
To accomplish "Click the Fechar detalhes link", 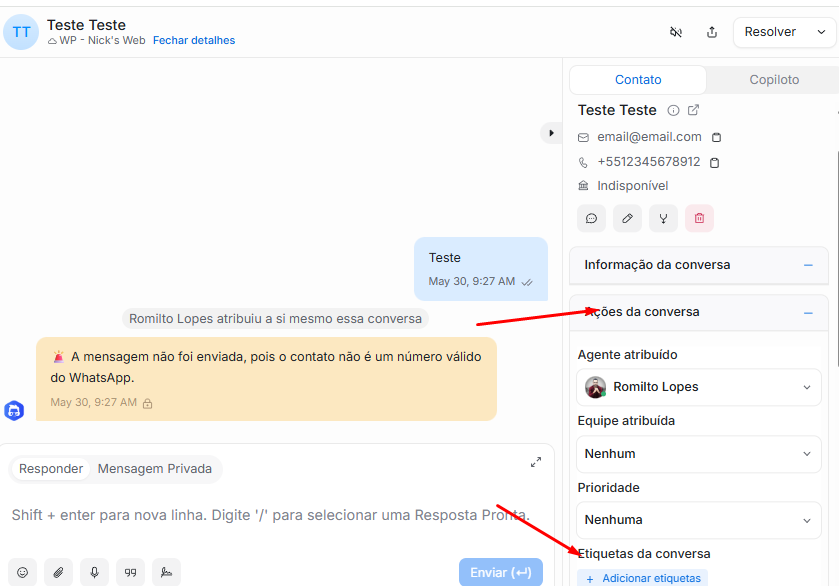I will [194, 41].
